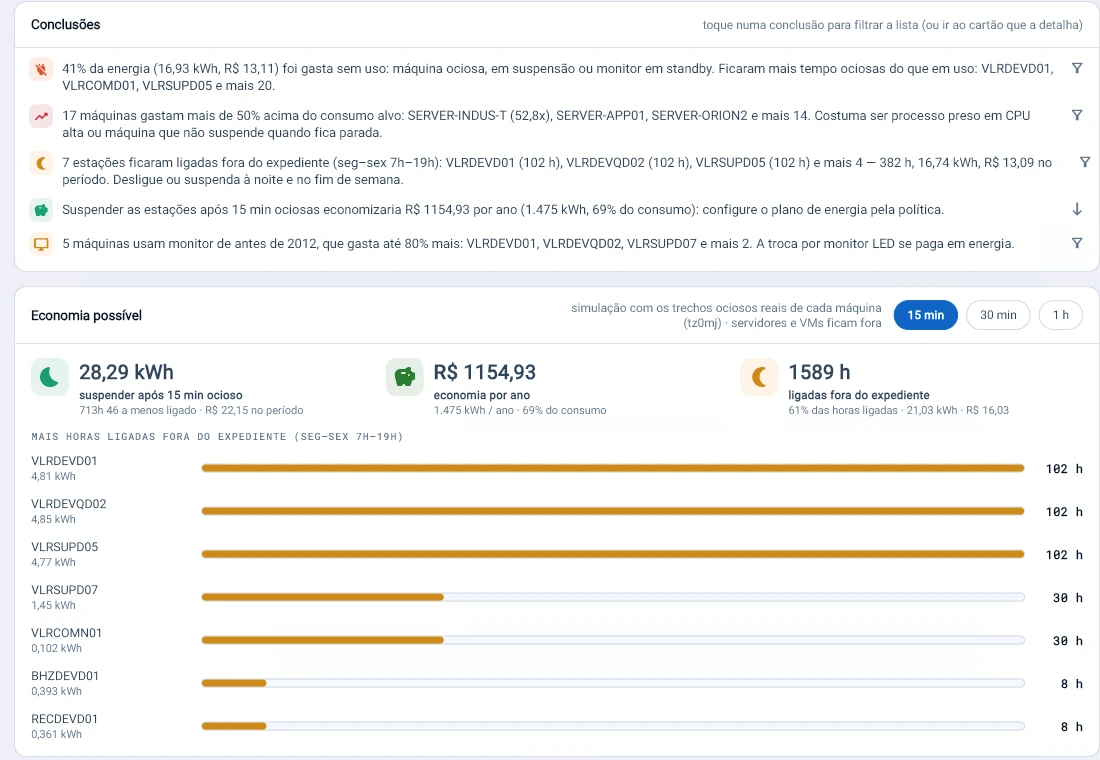
Task: Open the conclusion about 7 estações ligadas fora do expediente
Action: coord(557,171)
